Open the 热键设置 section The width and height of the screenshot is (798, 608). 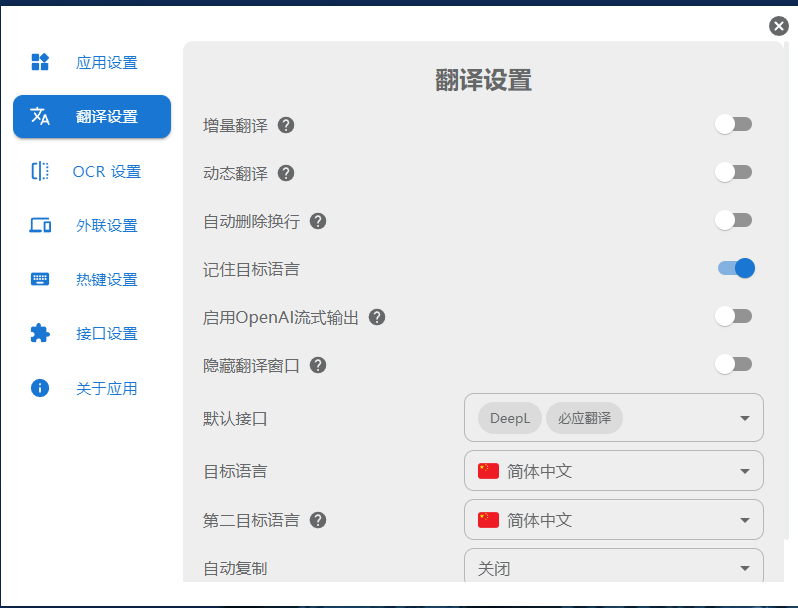click(x=92, y=279)
